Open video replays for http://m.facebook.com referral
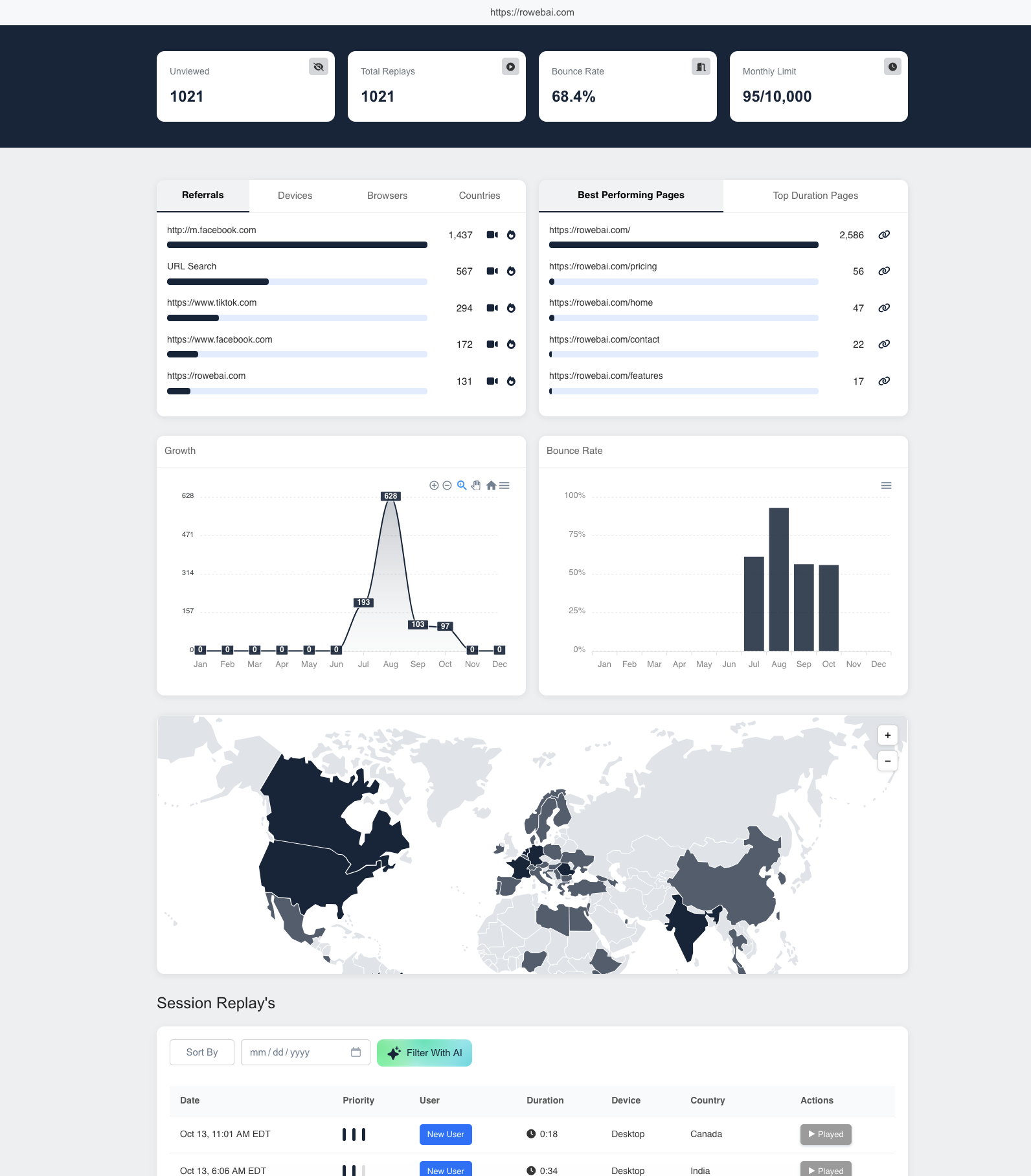The image size is (1031, 1176). pyautogui.click(x=492, y=235)
